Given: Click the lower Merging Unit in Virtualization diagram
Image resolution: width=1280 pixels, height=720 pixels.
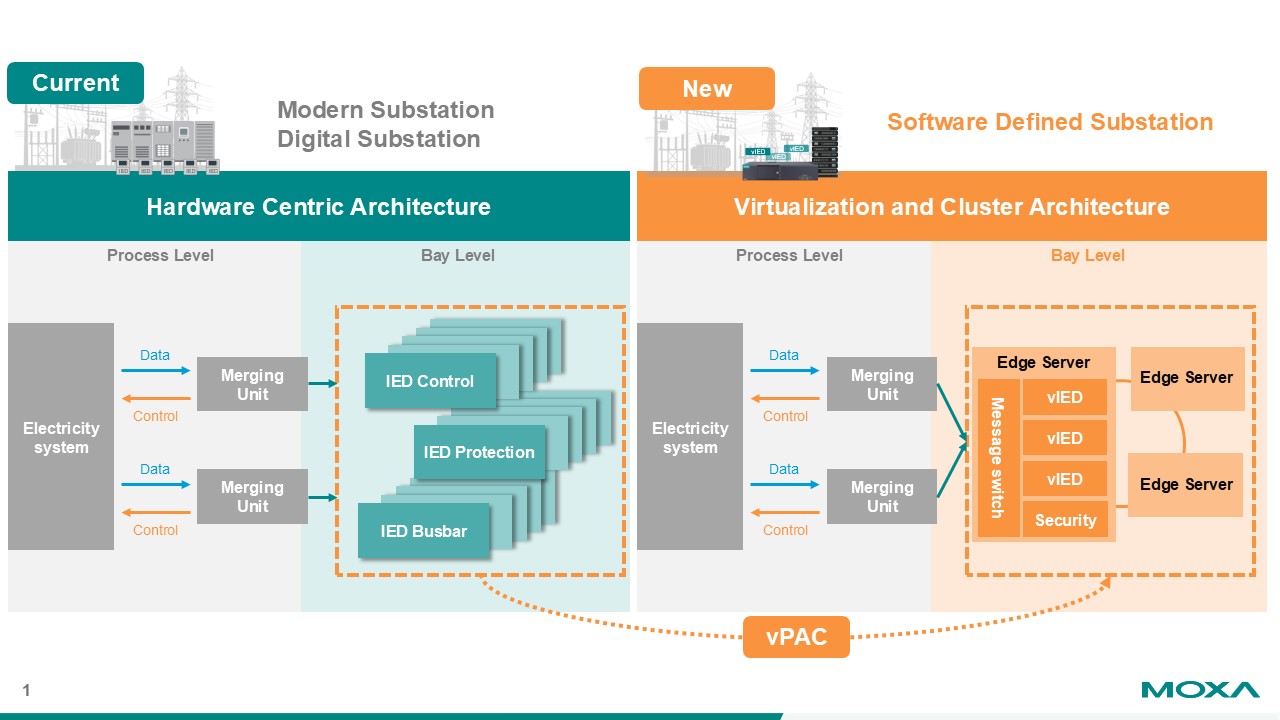Looking at the screenshot, I should (x=881, y=497).
